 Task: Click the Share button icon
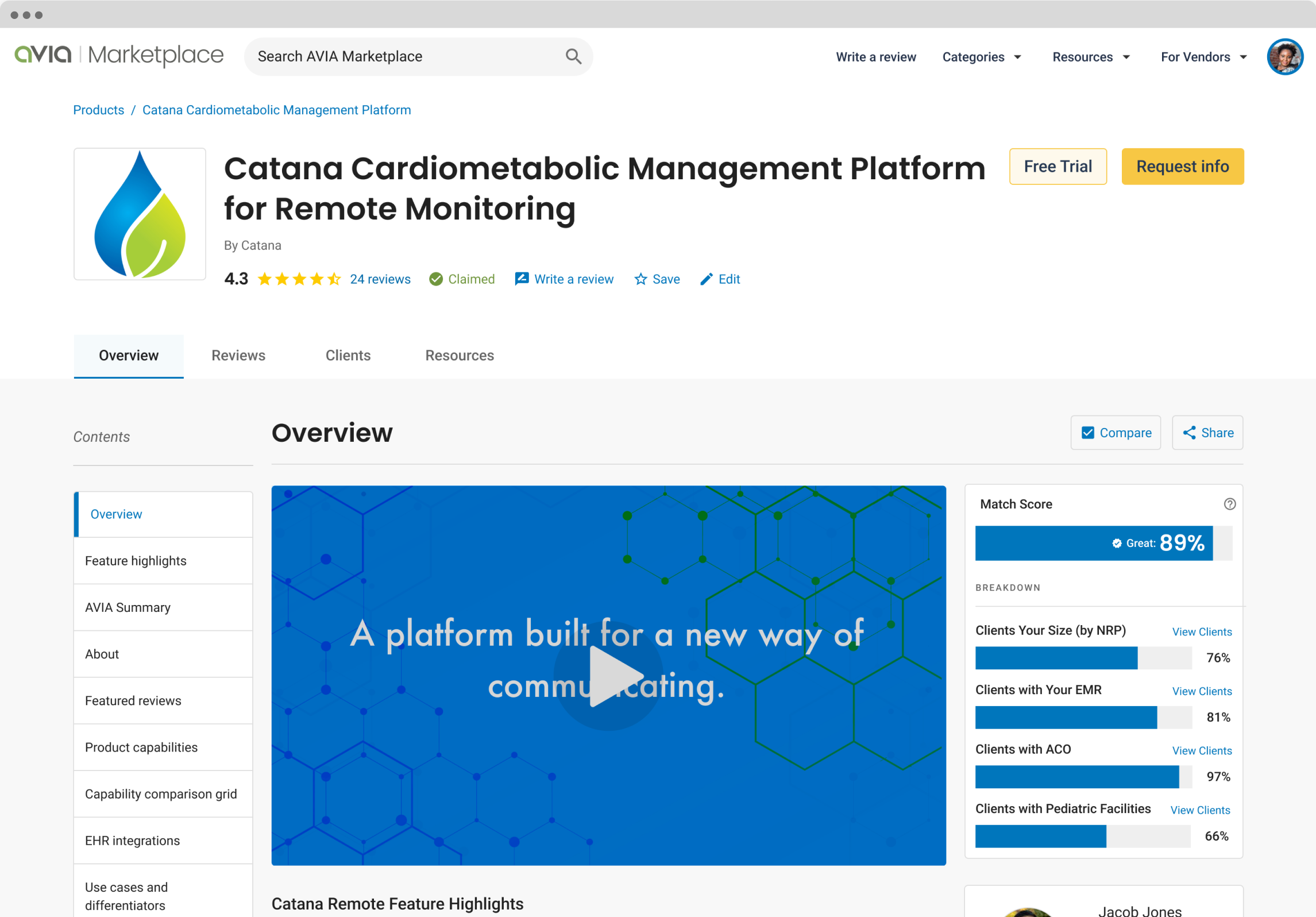(x=1189, y=433)
